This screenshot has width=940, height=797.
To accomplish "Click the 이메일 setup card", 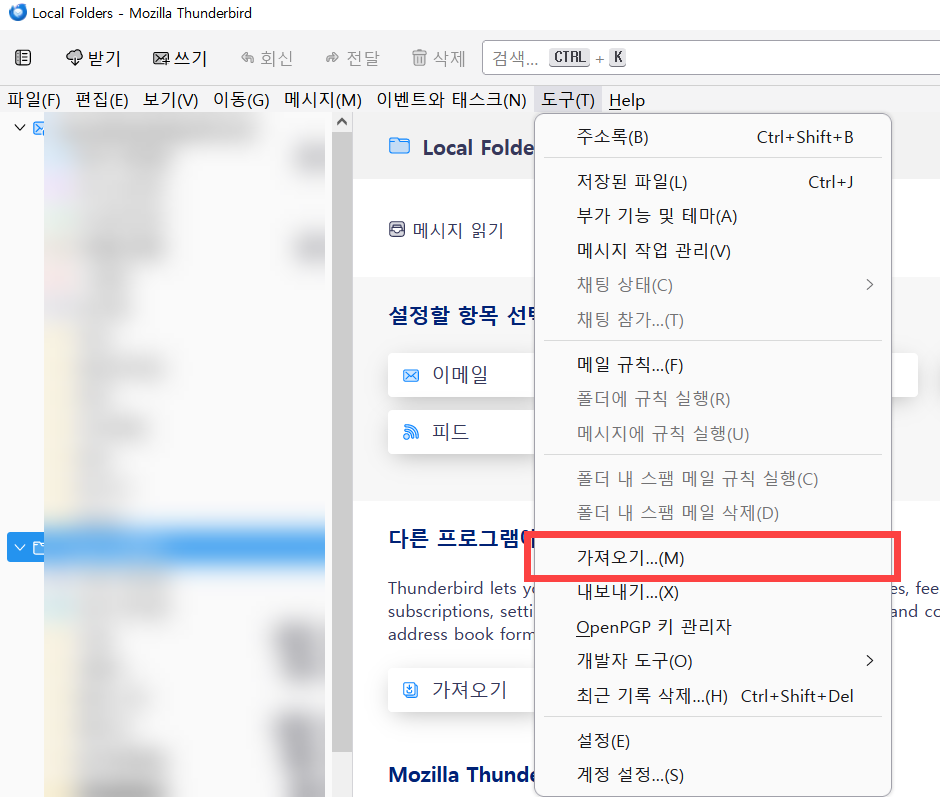I will pos(460,375).
